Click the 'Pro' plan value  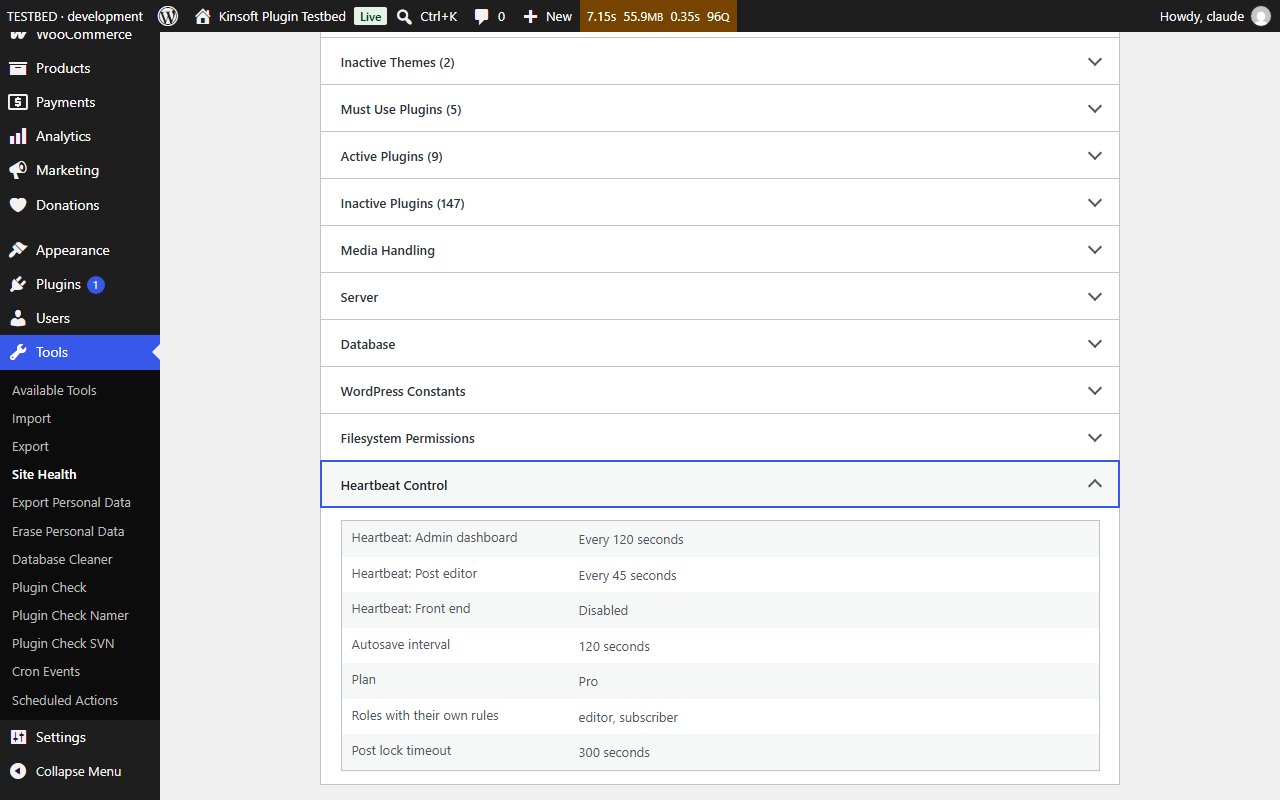coord(588,681)
